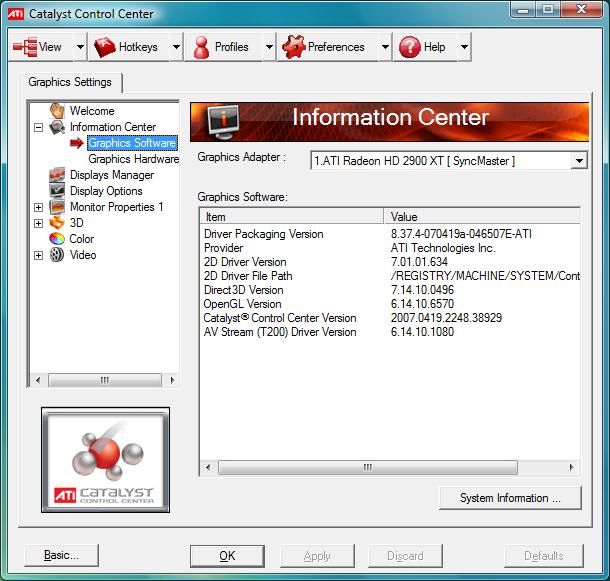Viewport: 610px width, 581px height.
Task: Click software list scroll left arrow
Action: pyautogui.click(x=208, y=467)
